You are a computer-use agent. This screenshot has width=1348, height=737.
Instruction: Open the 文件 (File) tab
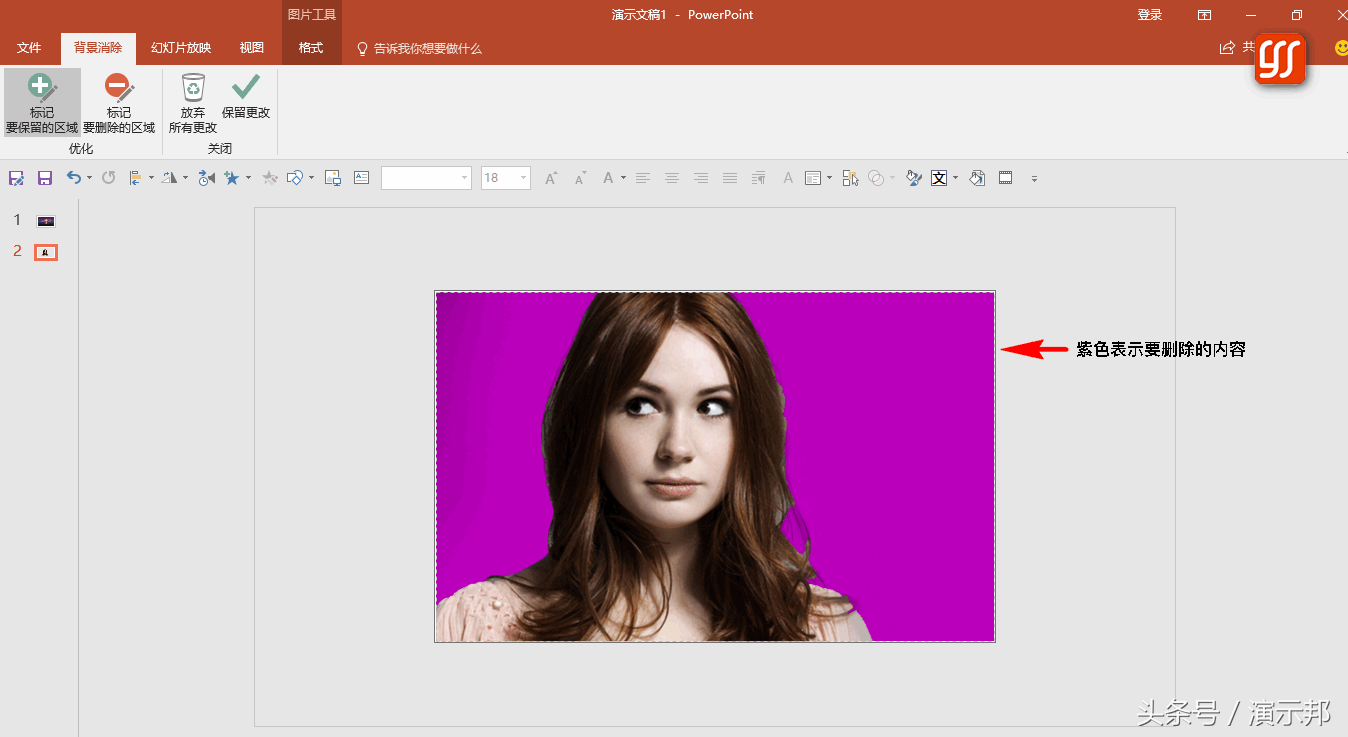click(29, 48)
